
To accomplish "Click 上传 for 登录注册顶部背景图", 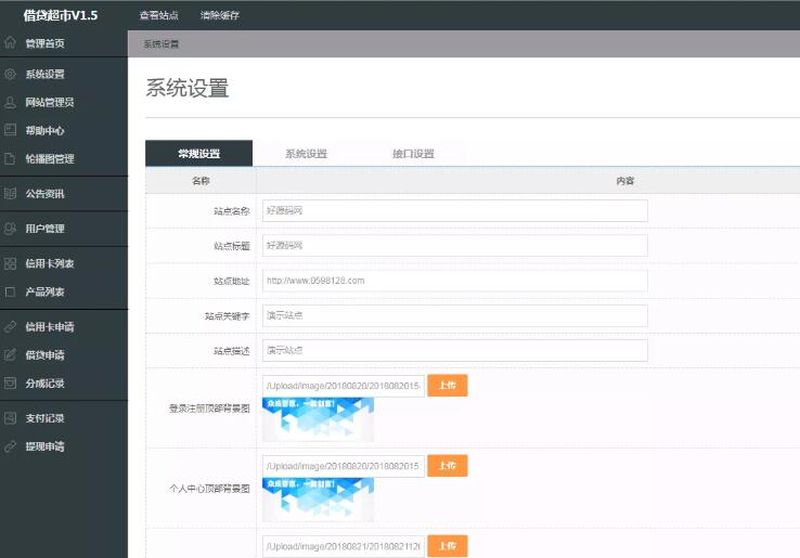I will click(x=447, y=385).
